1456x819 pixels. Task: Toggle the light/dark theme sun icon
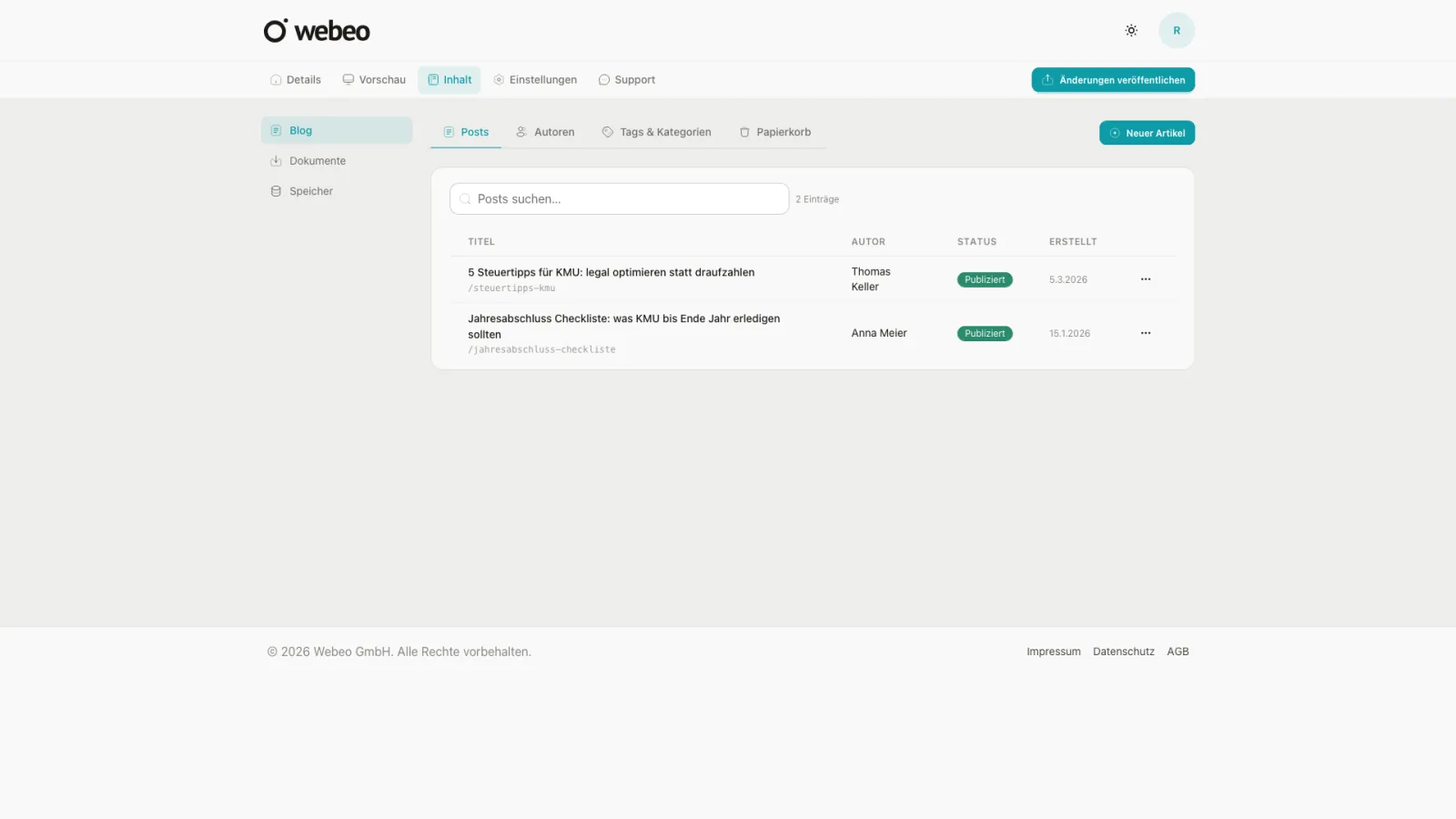click(1131, 31)
